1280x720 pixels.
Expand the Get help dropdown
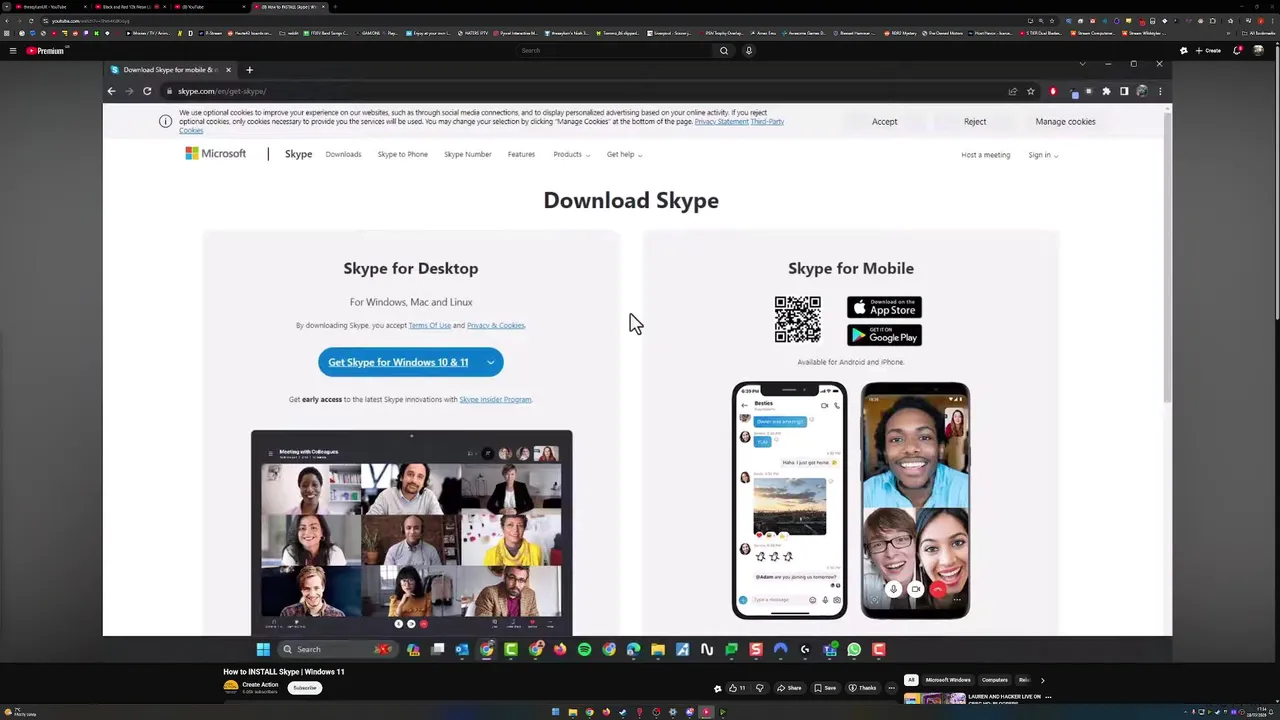click(x=624, y=154)
